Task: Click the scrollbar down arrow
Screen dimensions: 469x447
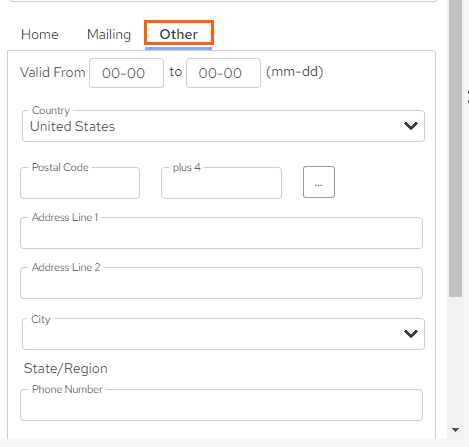Action: pyautogui.click(x=455, y=430)
